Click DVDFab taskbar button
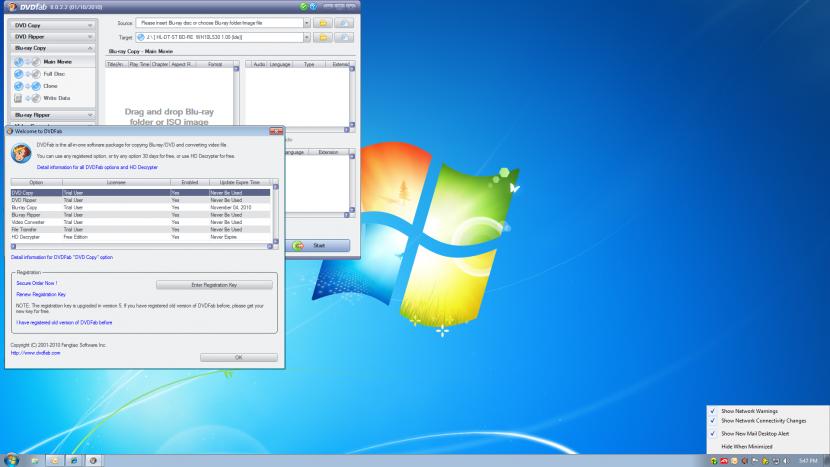The height and width of the screenshot is (467, 830). pos(93,460)
